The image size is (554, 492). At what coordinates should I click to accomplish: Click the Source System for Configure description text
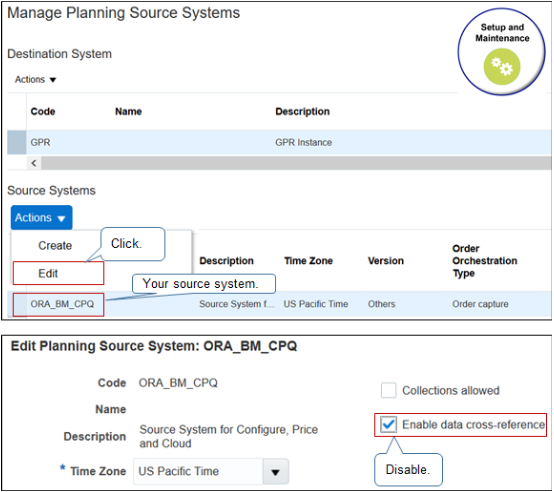pyautogui.click(x=229, y=437)
